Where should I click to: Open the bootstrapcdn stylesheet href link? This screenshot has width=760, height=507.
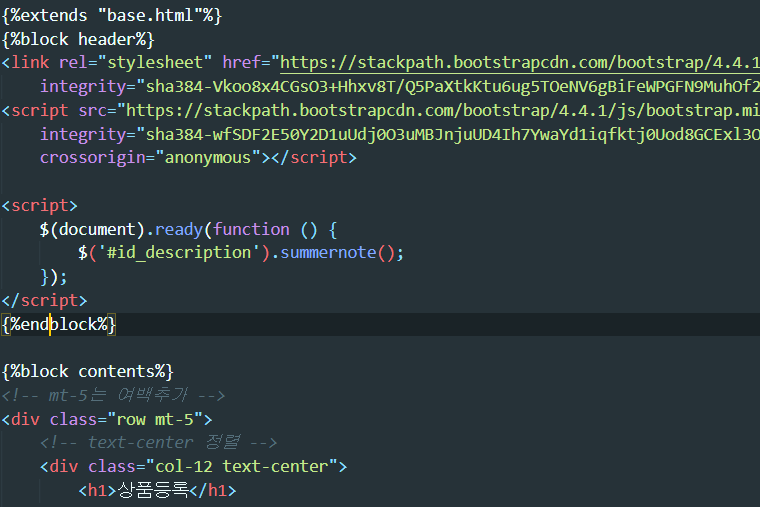tap(520, 63)
